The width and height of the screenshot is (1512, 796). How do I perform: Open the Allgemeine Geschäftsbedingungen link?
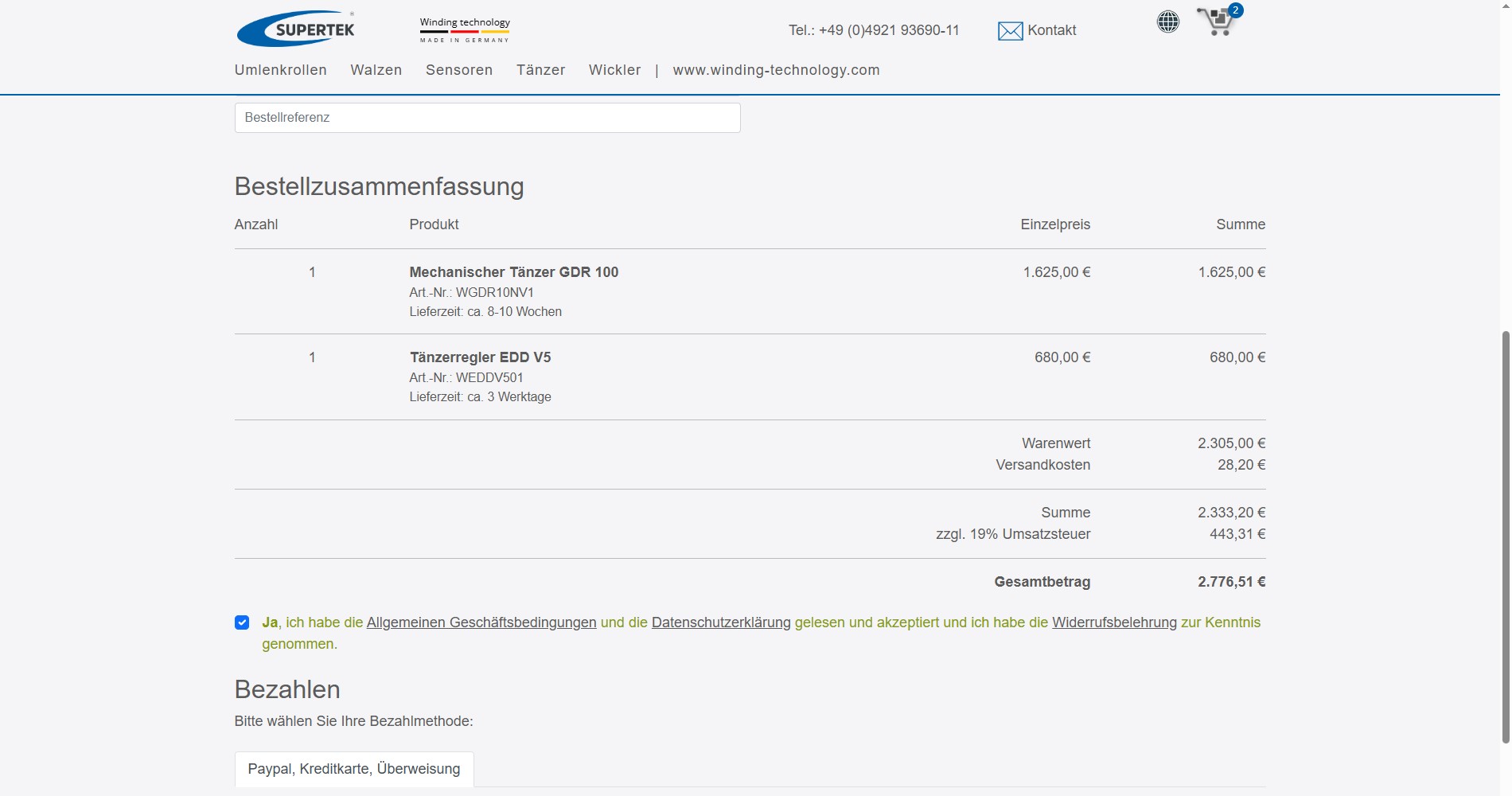point(481,622)
